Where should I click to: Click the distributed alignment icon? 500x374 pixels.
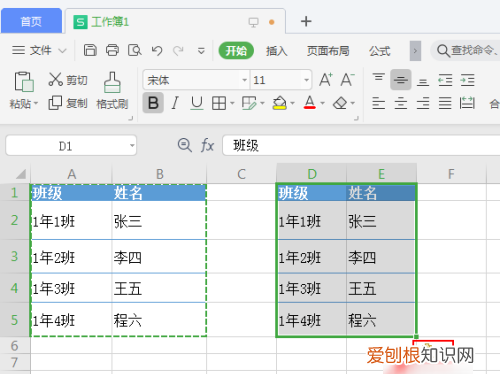pos(467,103)
